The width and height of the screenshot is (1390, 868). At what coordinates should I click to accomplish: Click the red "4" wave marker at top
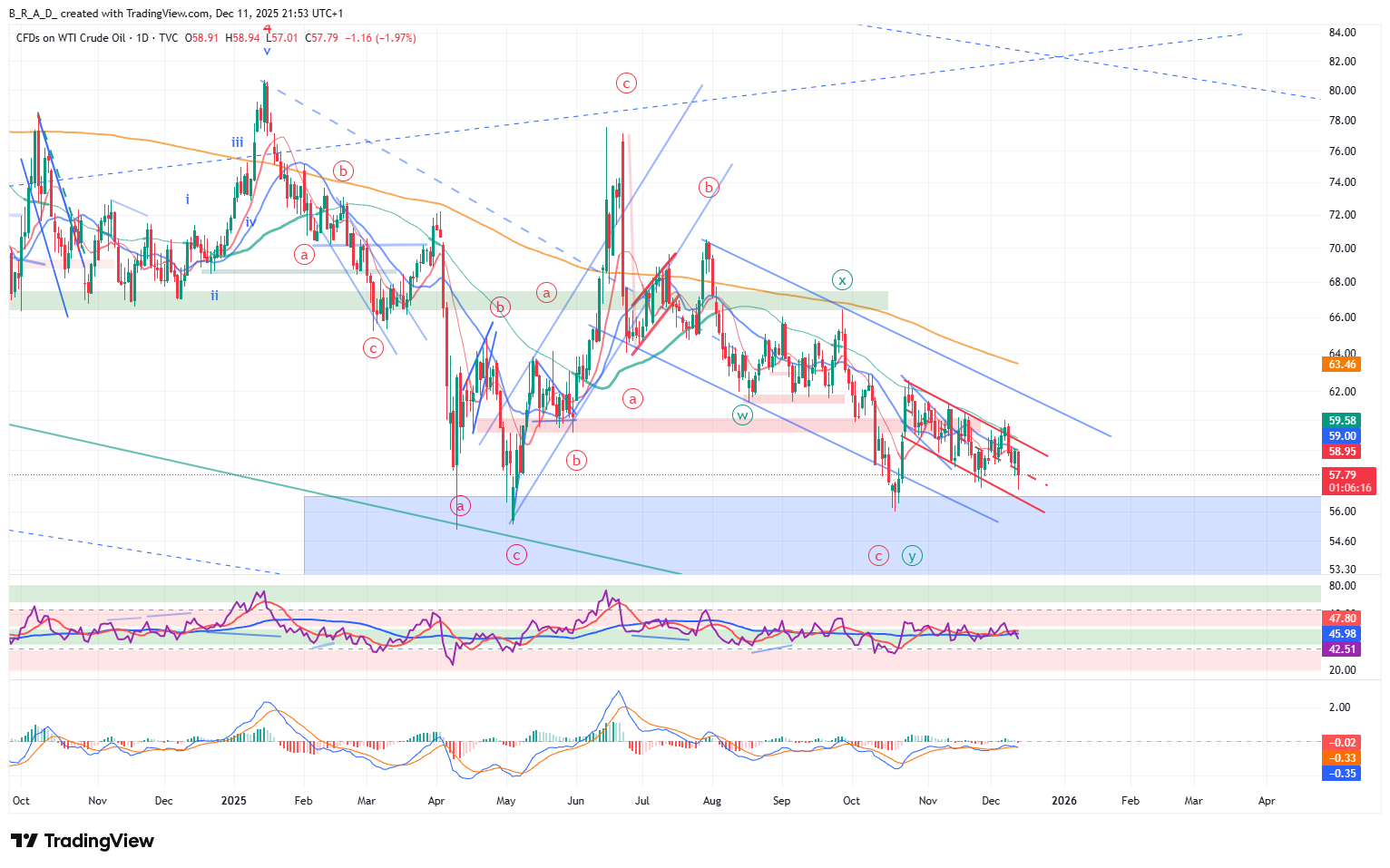point(267,29)
